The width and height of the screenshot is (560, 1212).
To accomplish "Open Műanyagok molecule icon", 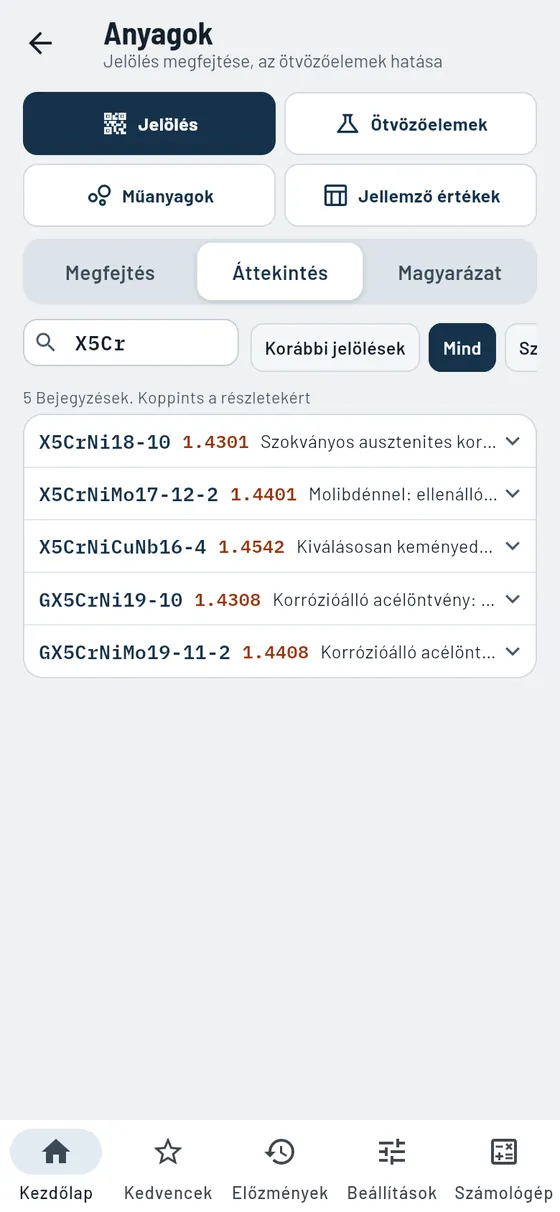I will pos(99,196).
